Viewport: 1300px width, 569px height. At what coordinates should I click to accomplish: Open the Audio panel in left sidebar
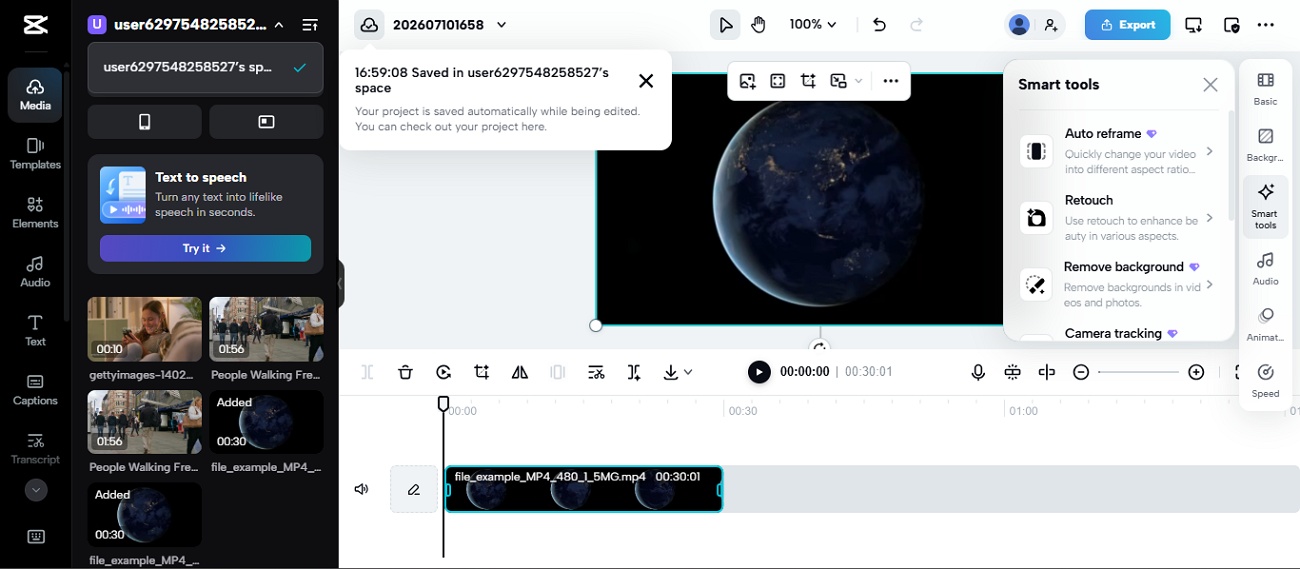[35, 272]
